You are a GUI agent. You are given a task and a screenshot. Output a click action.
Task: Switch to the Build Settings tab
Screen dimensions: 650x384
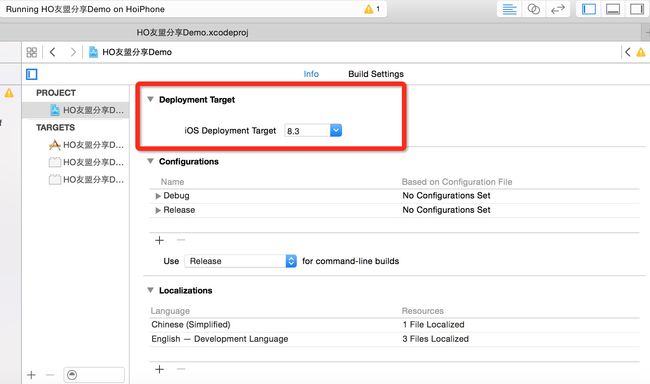point(376,74)
